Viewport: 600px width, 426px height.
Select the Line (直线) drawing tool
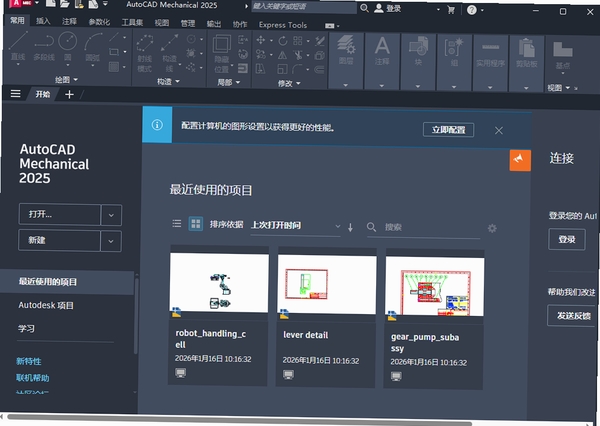pyautogui.click(x=18, y=47)
